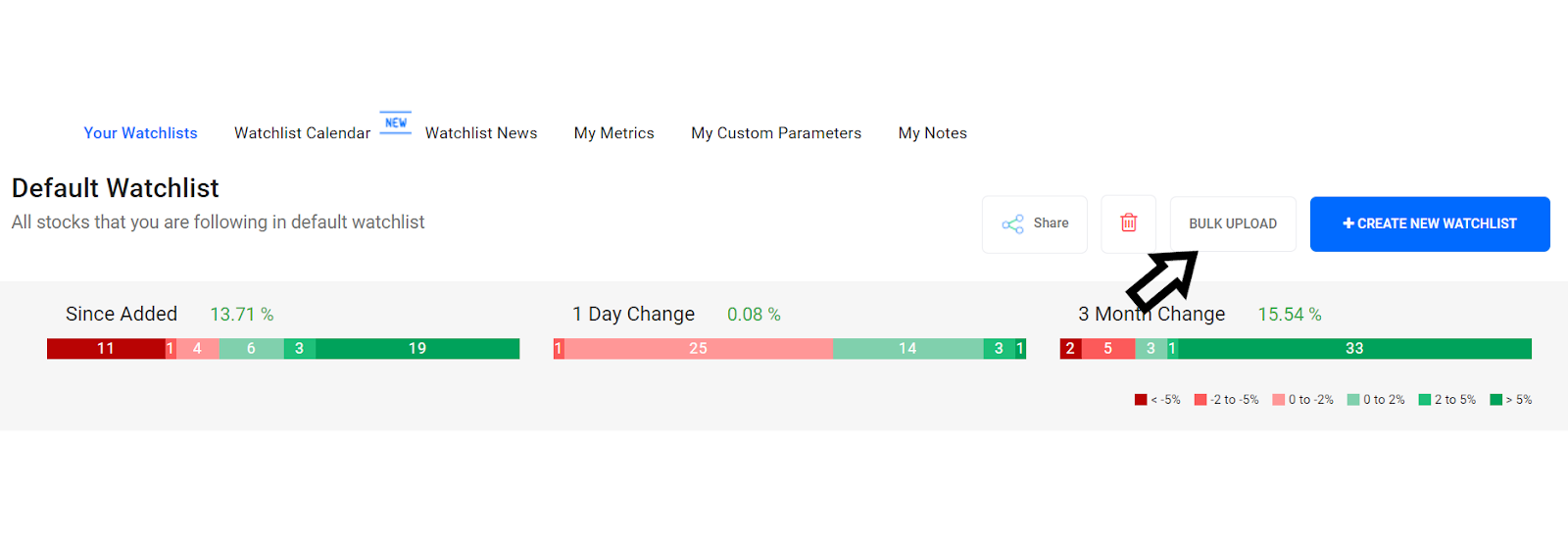The image size is (1568, 544).
Task: Click the > 5% legend swatch
Action: coord(1496,400)
